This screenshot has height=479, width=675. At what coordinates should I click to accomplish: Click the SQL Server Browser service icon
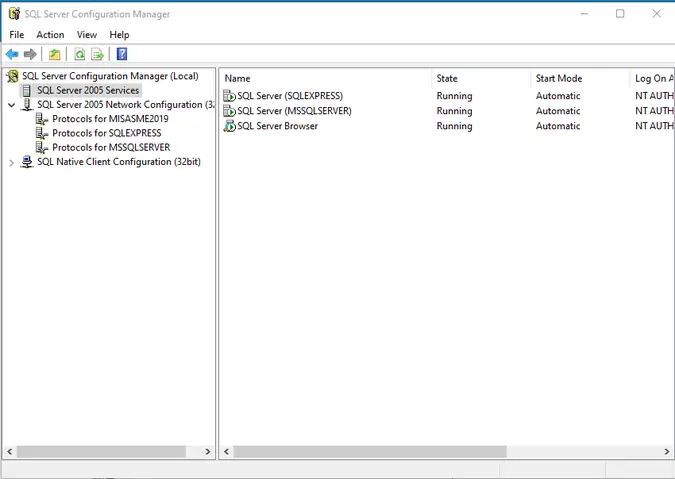click(229, 126)
